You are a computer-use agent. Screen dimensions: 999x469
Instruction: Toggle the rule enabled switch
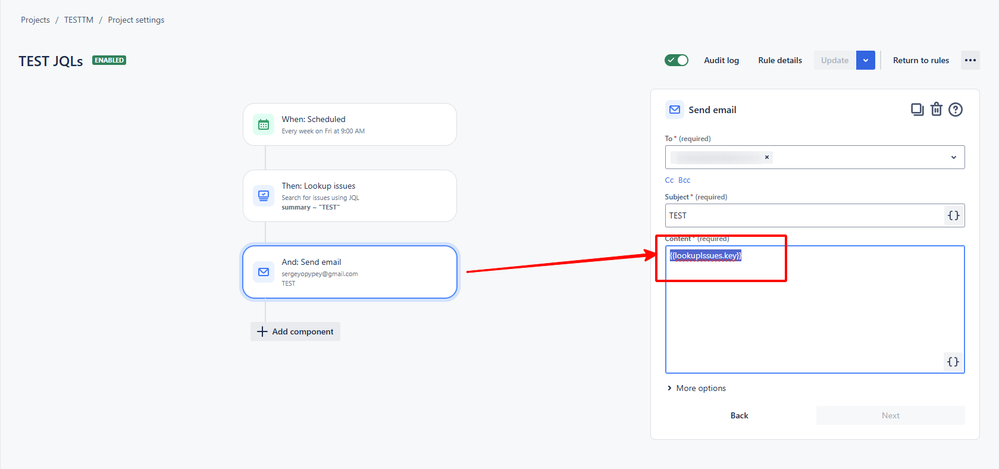coord(677,60)
